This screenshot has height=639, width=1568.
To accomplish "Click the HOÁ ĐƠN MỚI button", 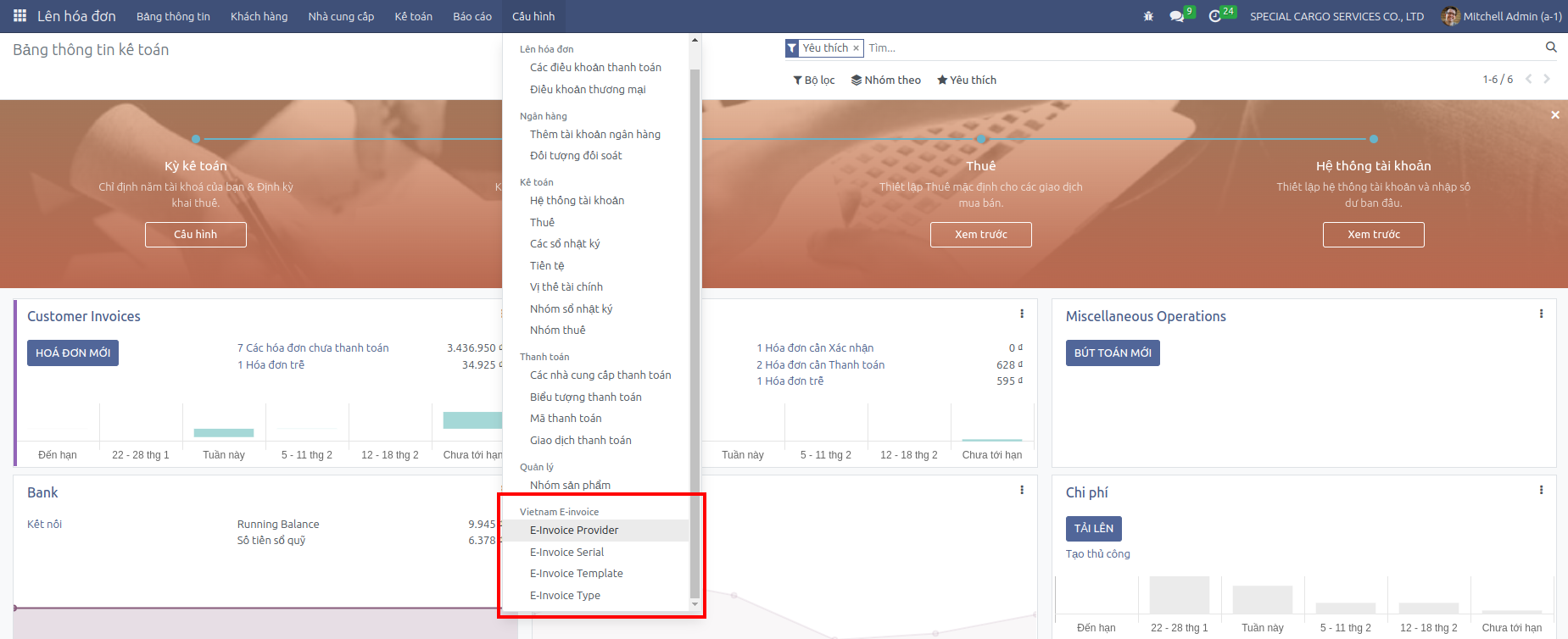I will pyautogui.click(x=73, y=353).
